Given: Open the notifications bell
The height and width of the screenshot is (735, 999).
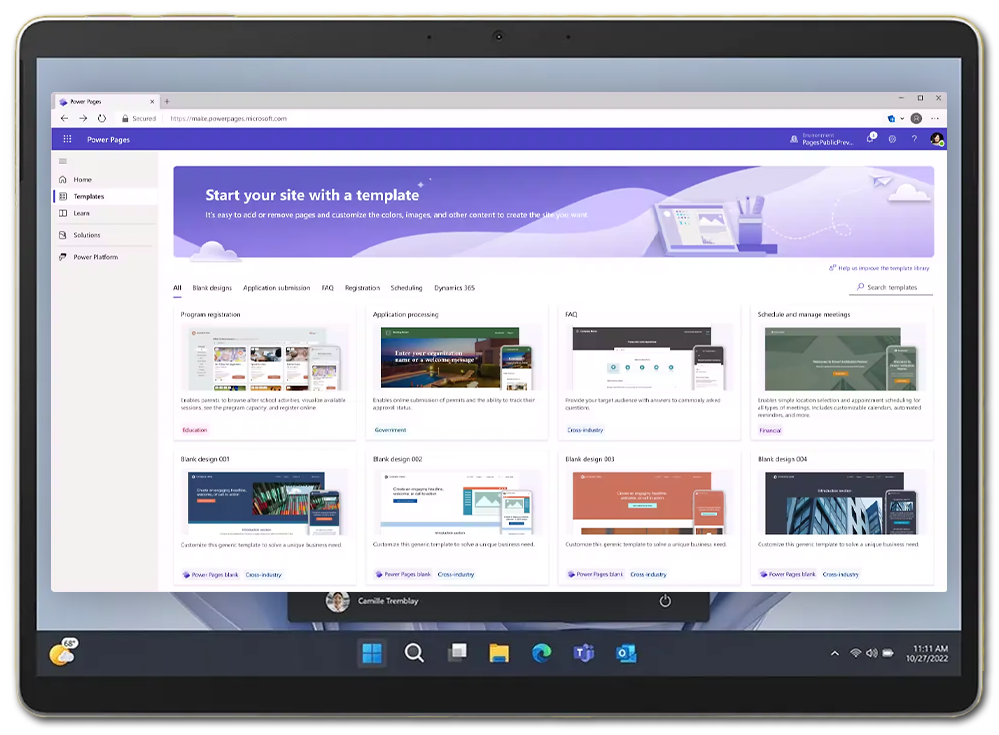Looking at the screenshot, I should click(x=869, y=139).
